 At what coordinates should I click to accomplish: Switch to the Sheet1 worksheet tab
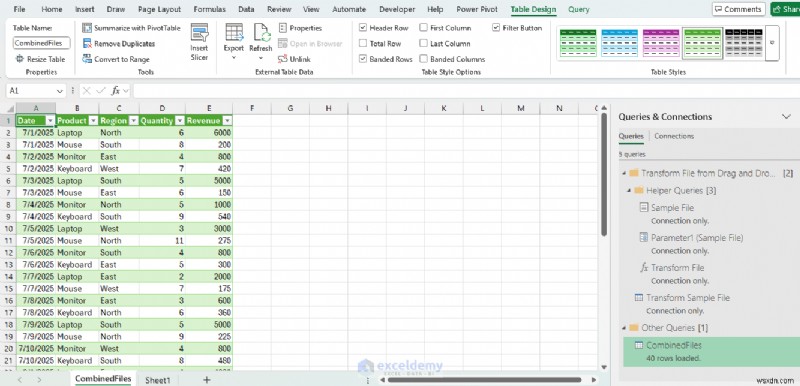158,380
